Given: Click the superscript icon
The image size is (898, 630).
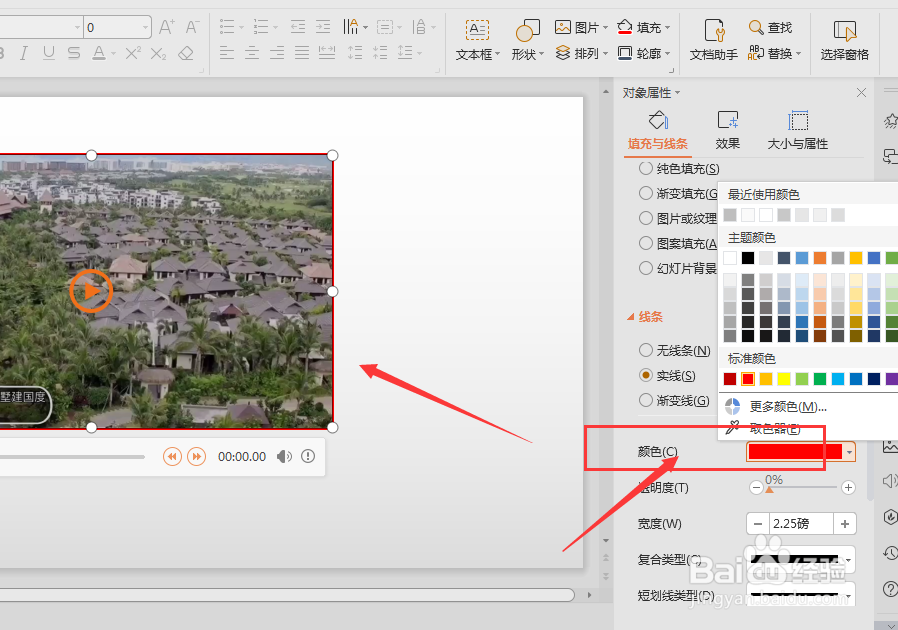Looking at the screenshot, I should click(x=132, y=53).
